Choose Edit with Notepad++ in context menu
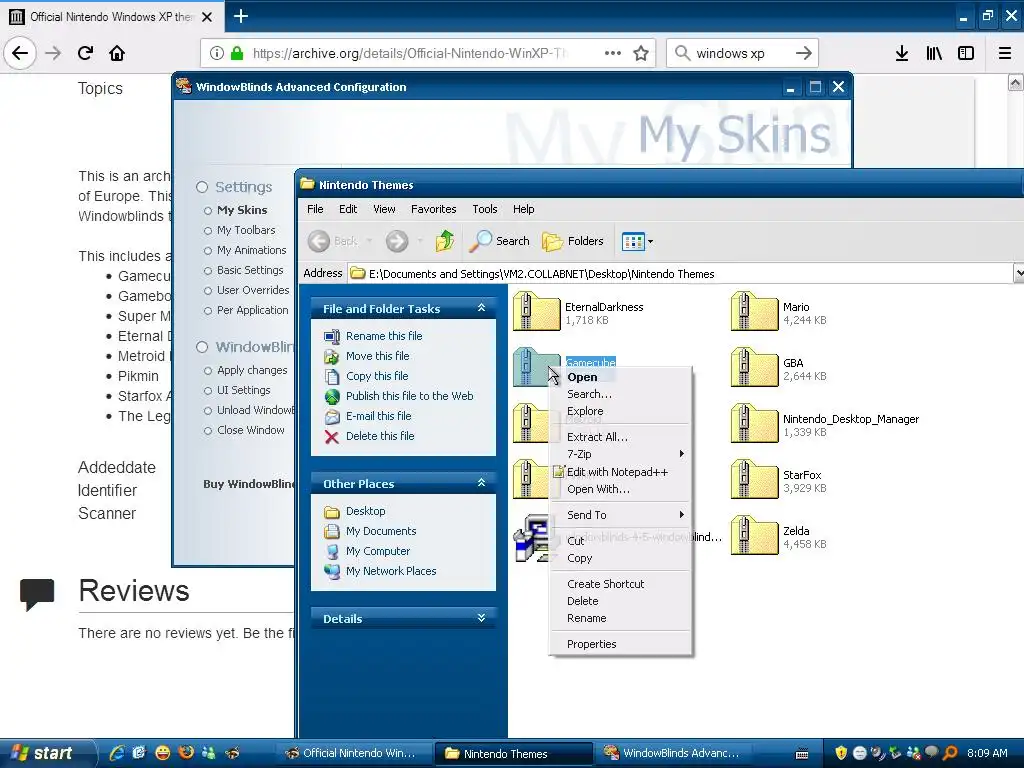Screen dimensions: 1024x768 621,472
